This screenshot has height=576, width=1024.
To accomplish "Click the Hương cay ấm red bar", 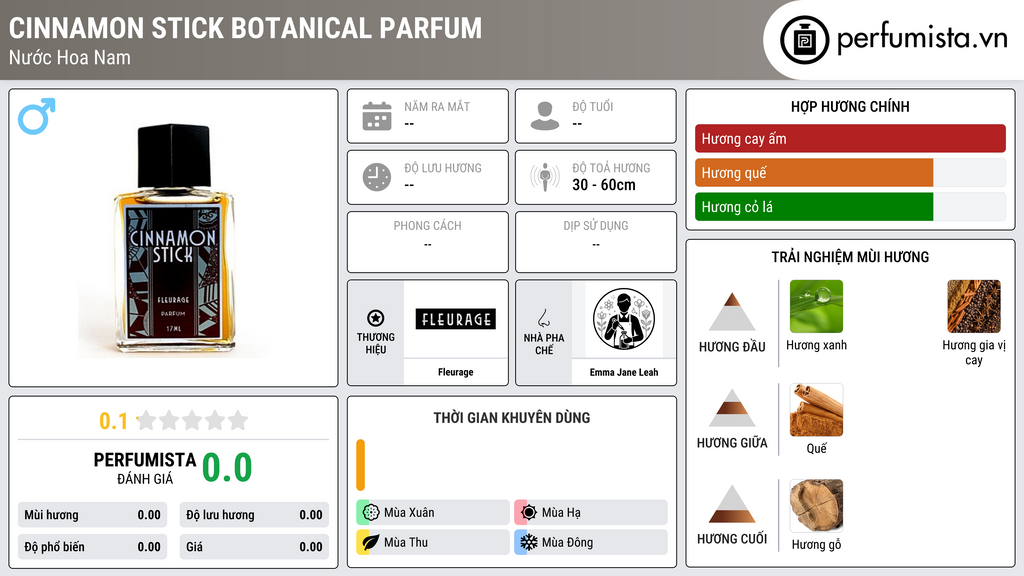I will (x=850, y=138).
